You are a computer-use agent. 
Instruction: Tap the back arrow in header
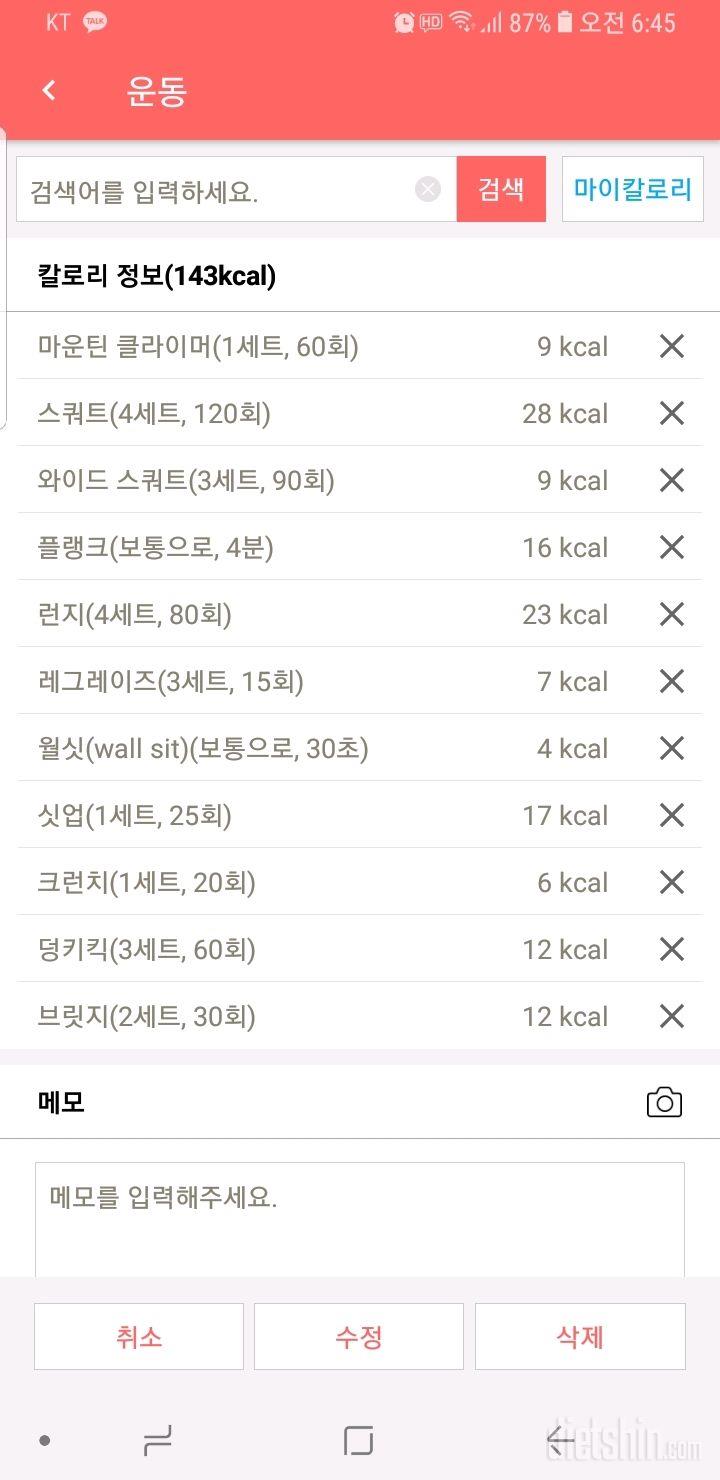(49, 91)
